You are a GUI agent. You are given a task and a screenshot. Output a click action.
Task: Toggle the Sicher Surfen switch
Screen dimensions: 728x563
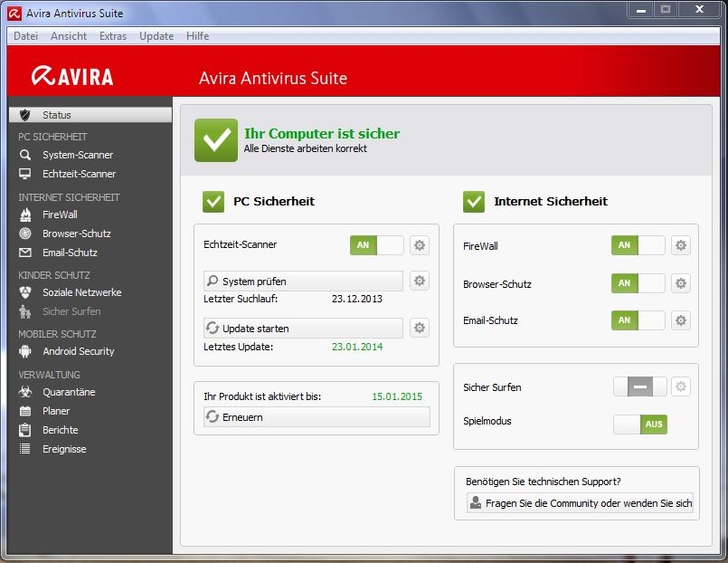[640, 386]
